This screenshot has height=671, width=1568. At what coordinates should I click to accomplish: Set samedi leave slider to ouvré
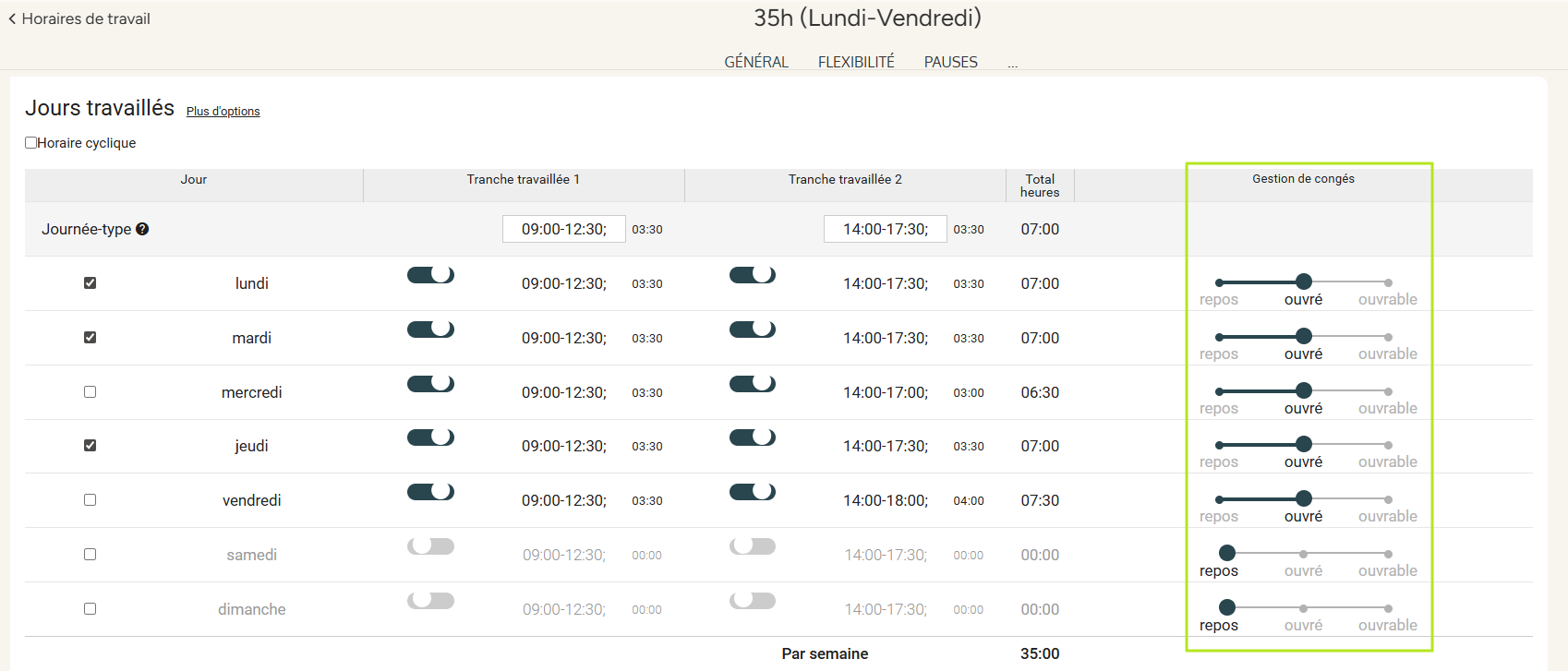click(1303, 554)
